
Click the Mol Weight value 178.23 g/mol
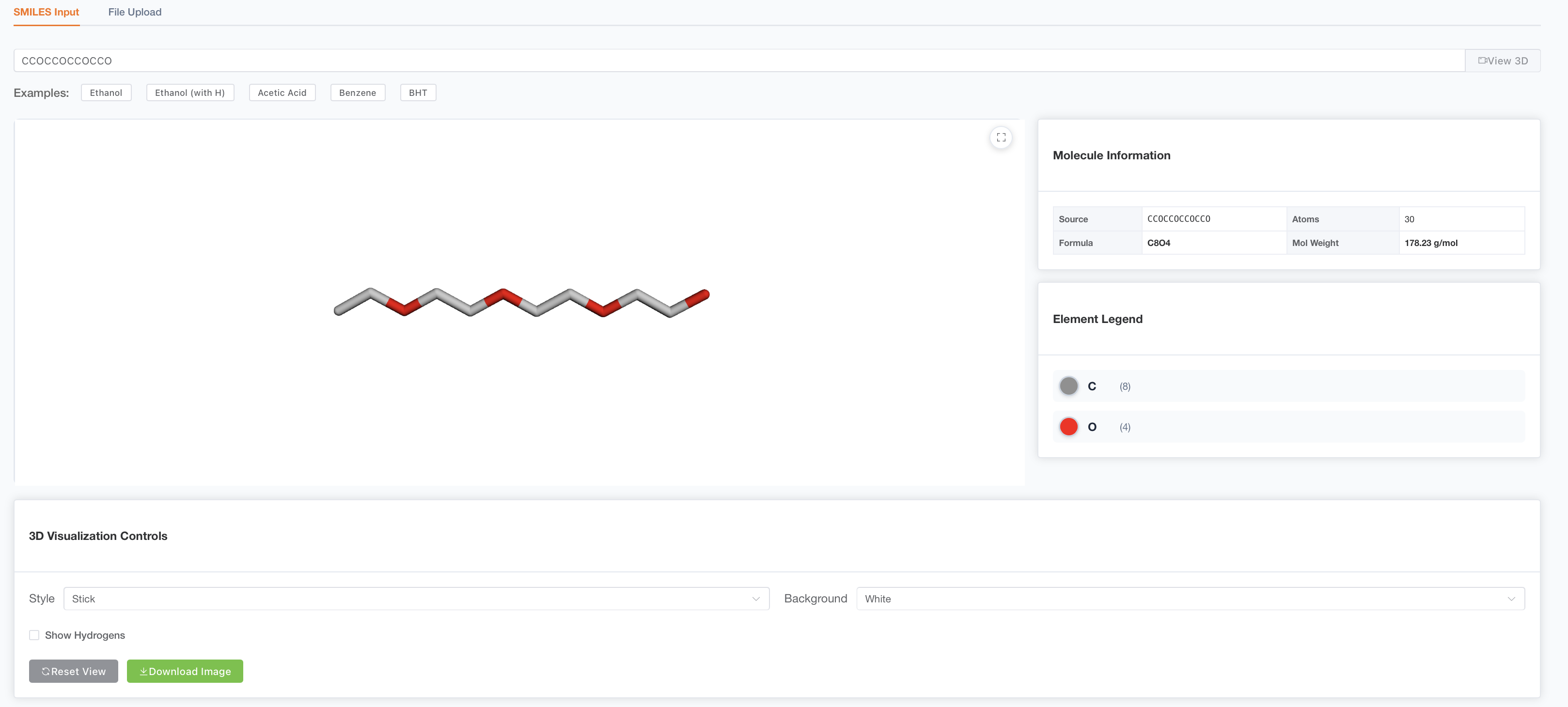point(1431,243)
